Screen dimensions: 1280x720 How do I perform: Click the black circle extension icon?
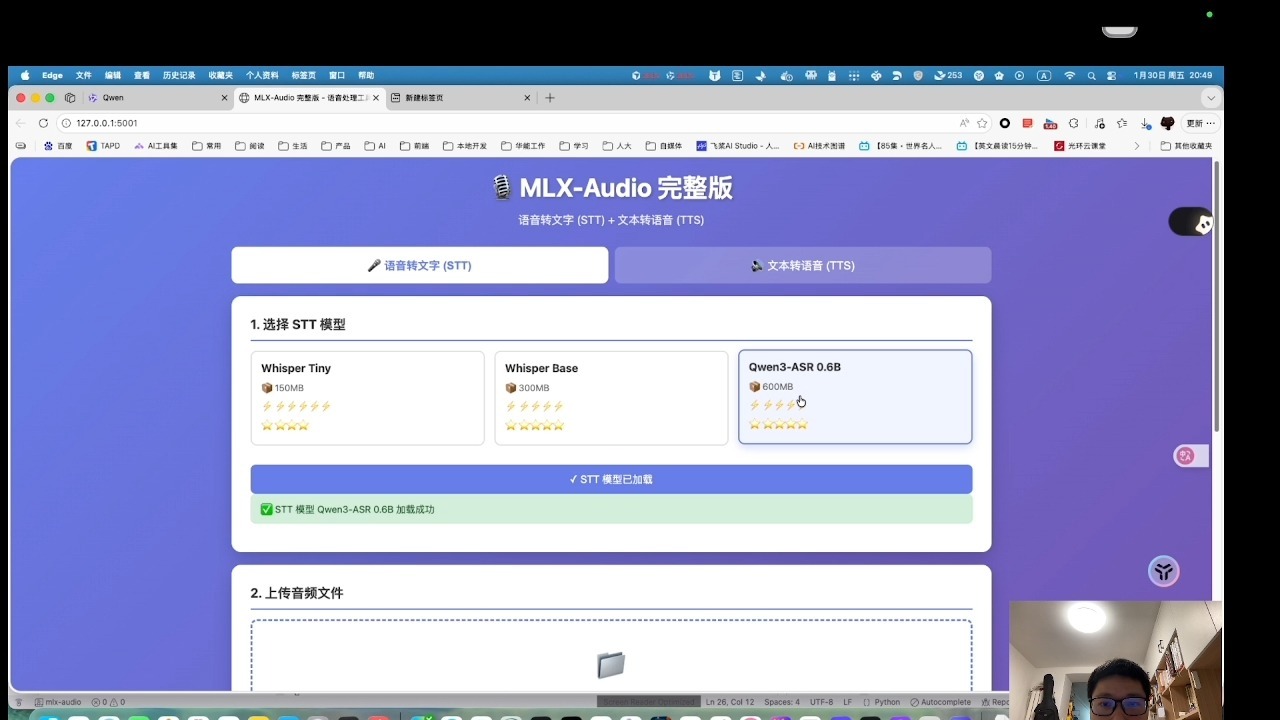(1005, 123)
